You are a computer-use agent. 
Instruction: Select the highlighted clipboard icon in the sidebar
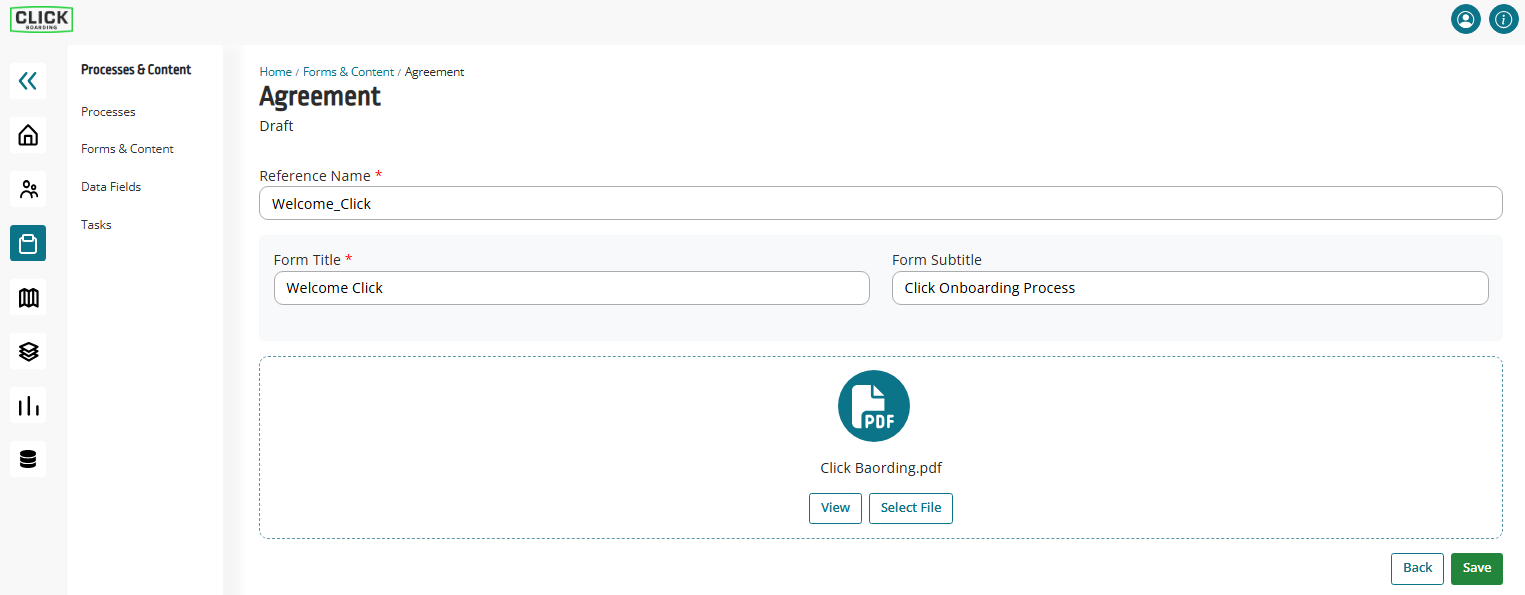point(28,243)
